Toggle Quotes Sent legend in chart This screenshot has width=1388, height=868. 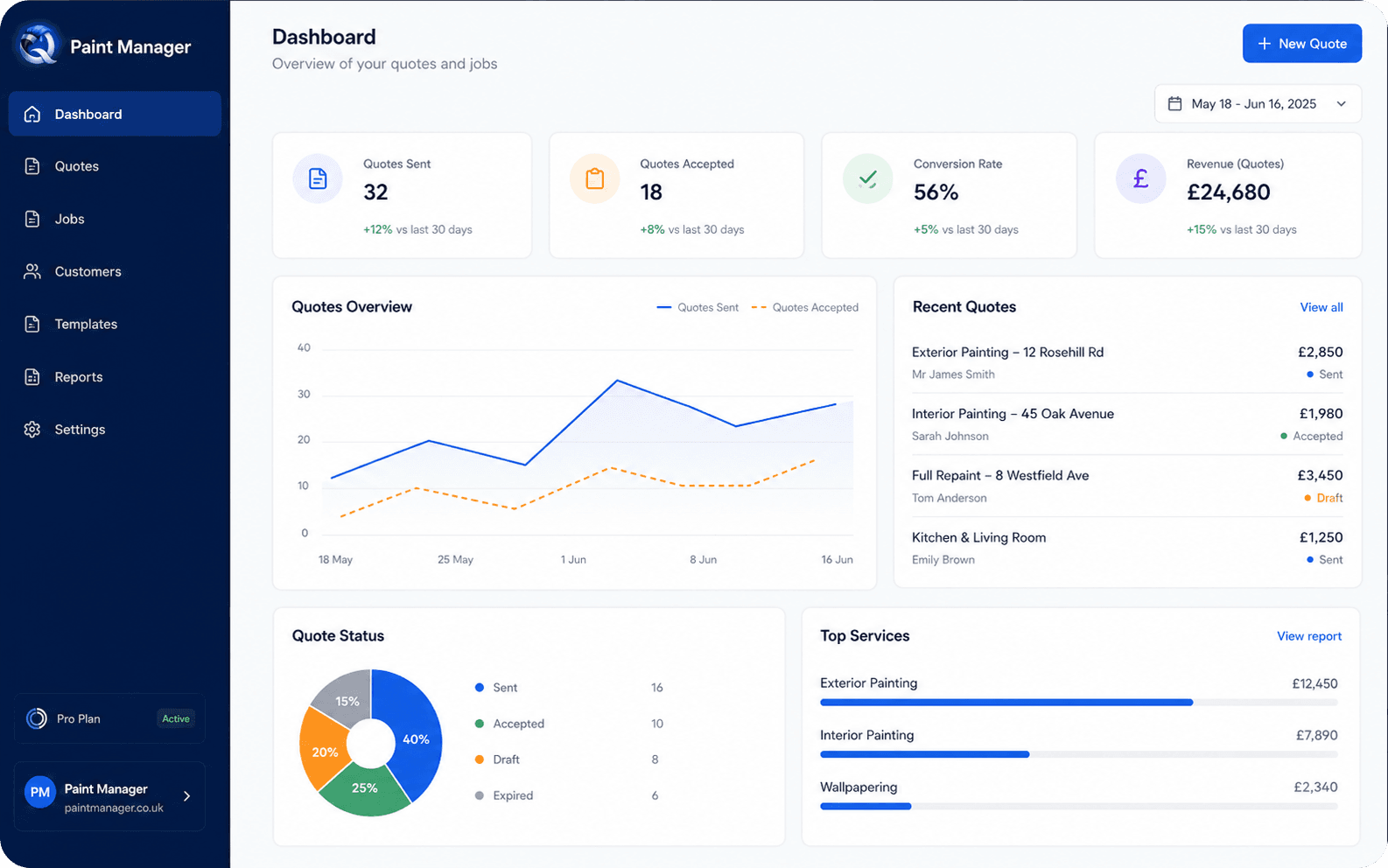[698, 307]
